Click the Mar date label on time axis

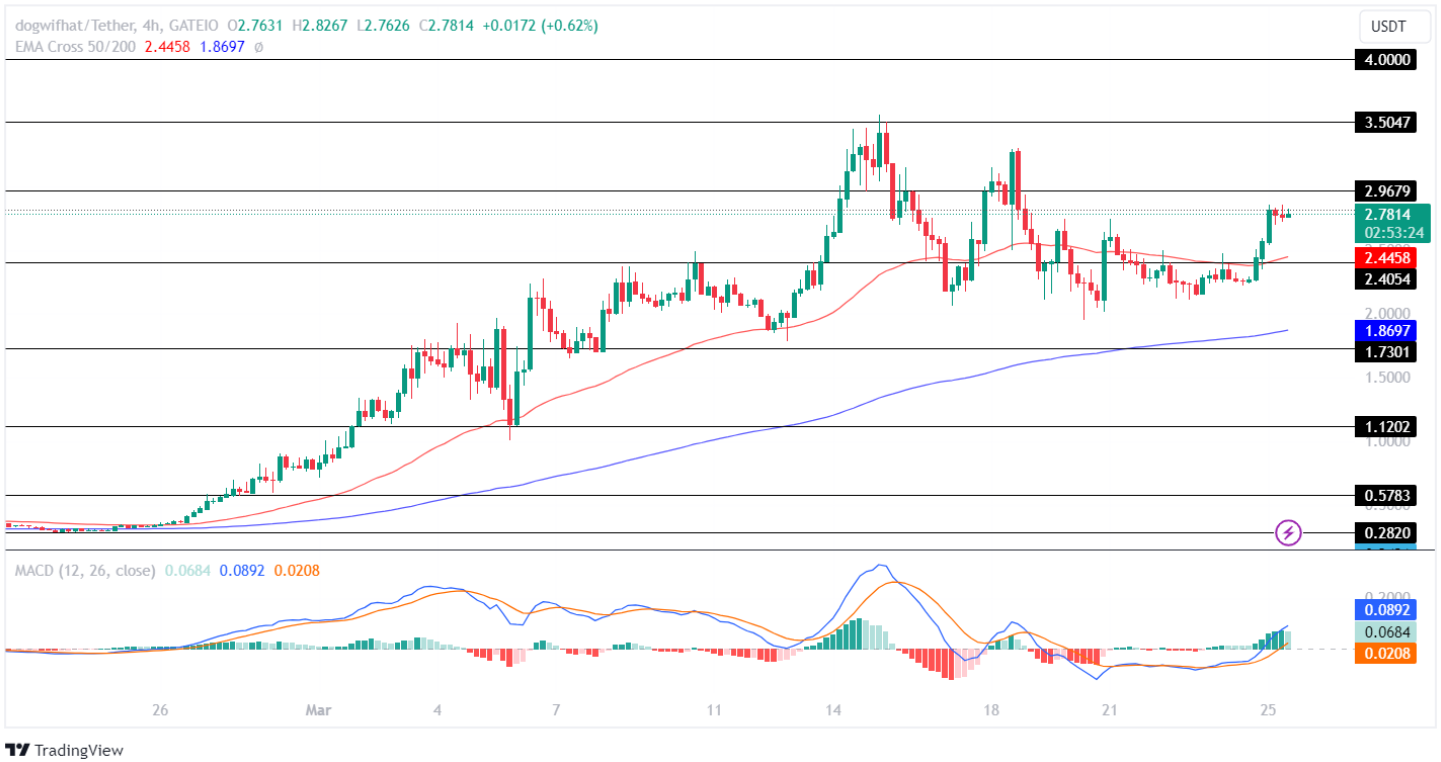click(318, 710)
